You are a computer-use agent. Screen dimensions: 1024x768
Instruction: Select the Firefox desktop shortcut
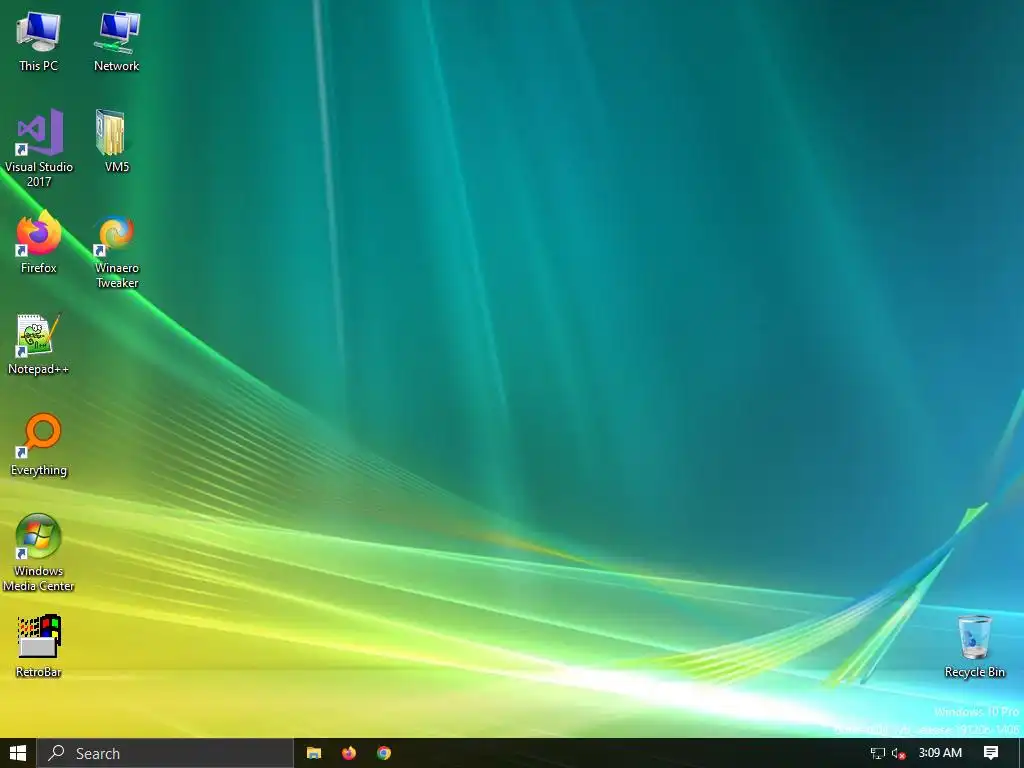39,242
